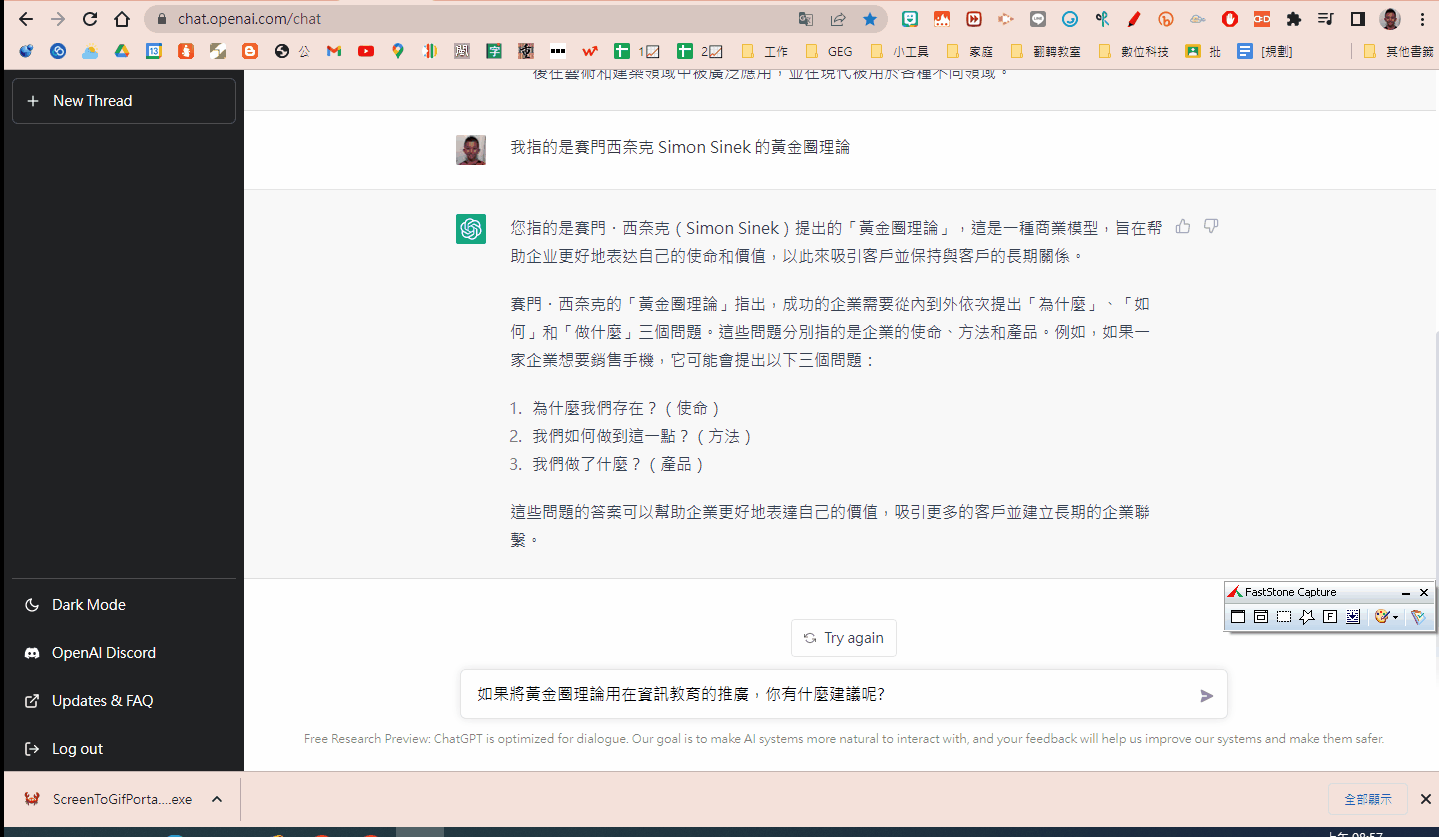This screenshot has height=837, width=1439.
Task: Open the Extensions puzzle-piece menu
Action: 1294,19
